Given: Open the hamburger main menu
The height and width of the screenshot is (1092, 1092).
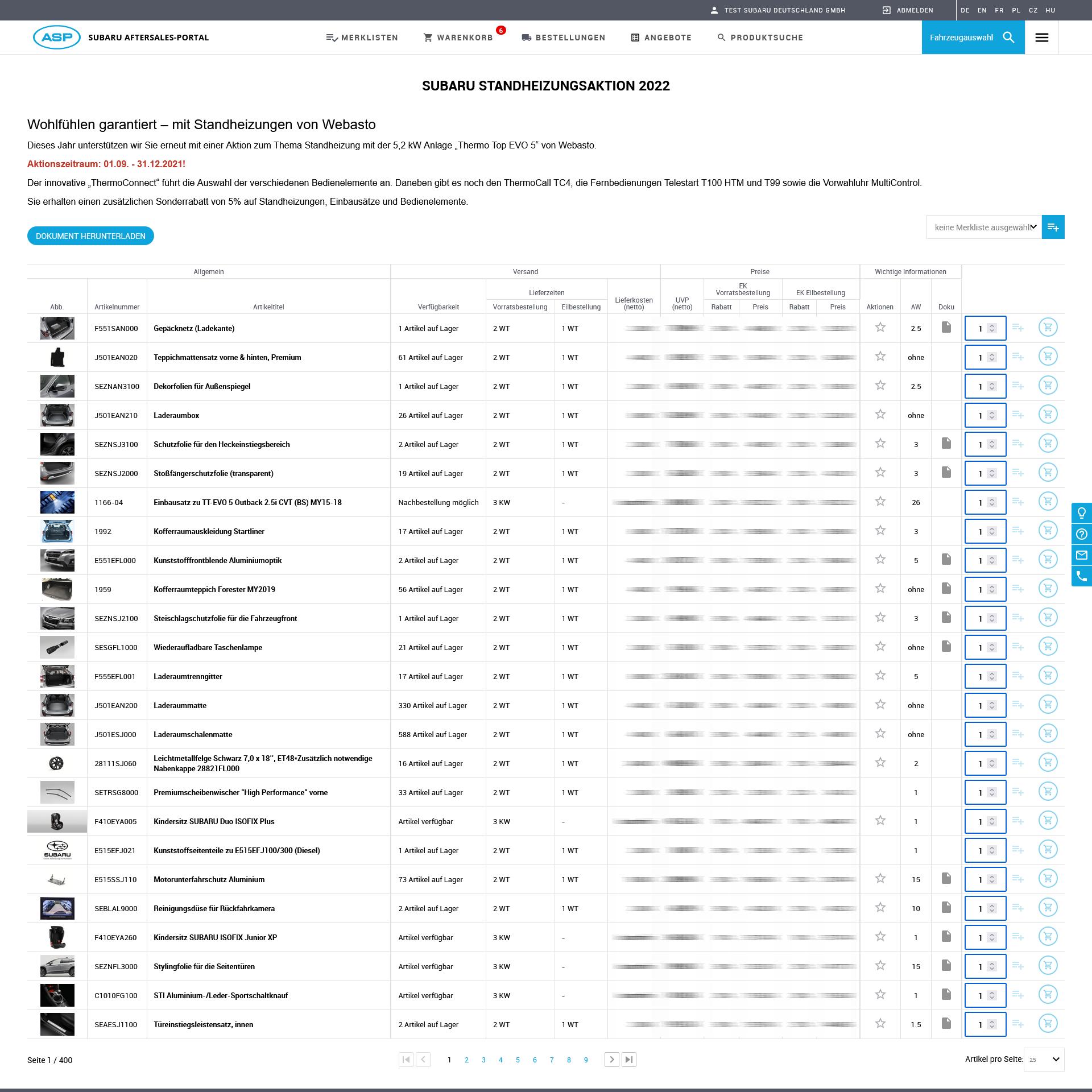Looking at the screenshot, I should click(x=1041, y=38).
